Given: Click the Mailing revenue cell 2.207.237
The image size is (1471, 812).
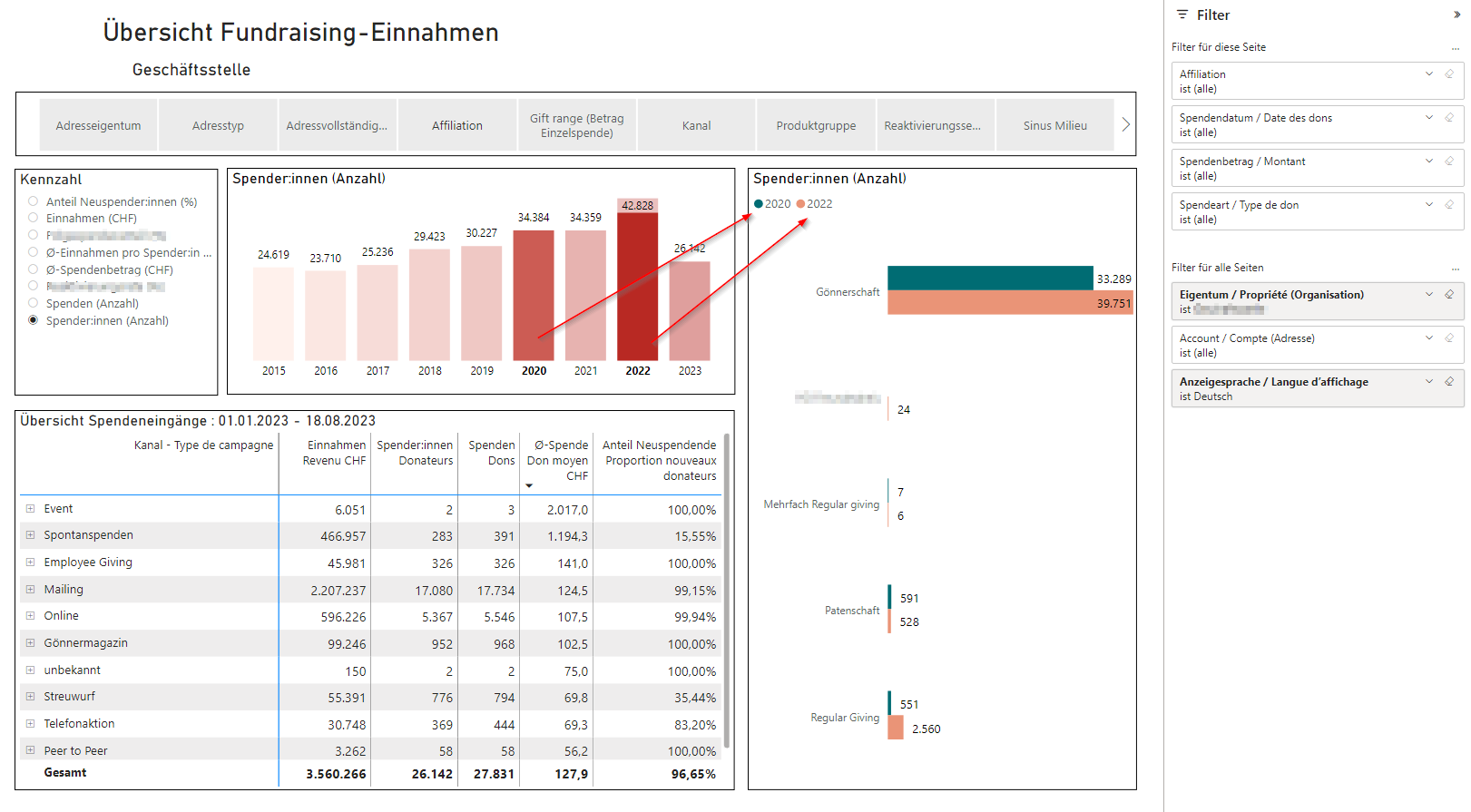Looking at the screenshot, I should (338, 591).
